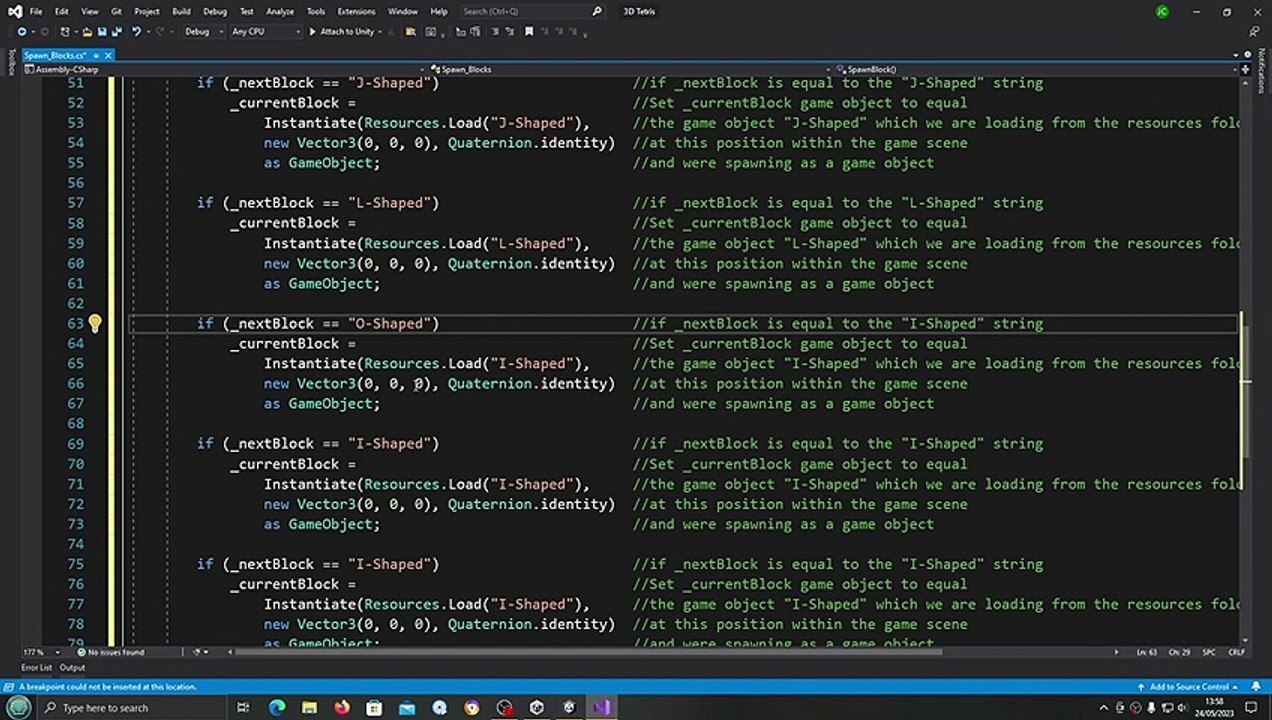Open the Extensions menu
1272x720 pixels.
click(x=356, y=11)
